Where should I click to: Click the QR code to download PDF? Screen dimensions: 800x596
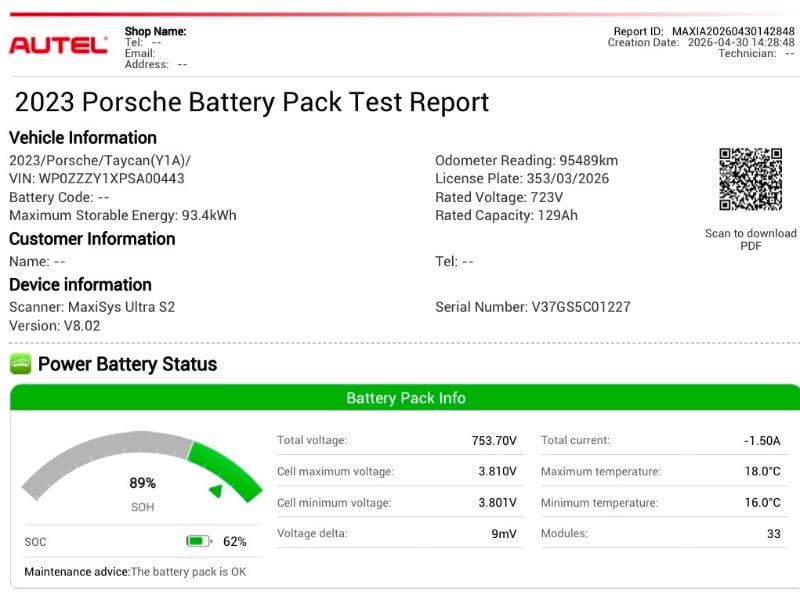pyautogui.click(x=751, y=179)
